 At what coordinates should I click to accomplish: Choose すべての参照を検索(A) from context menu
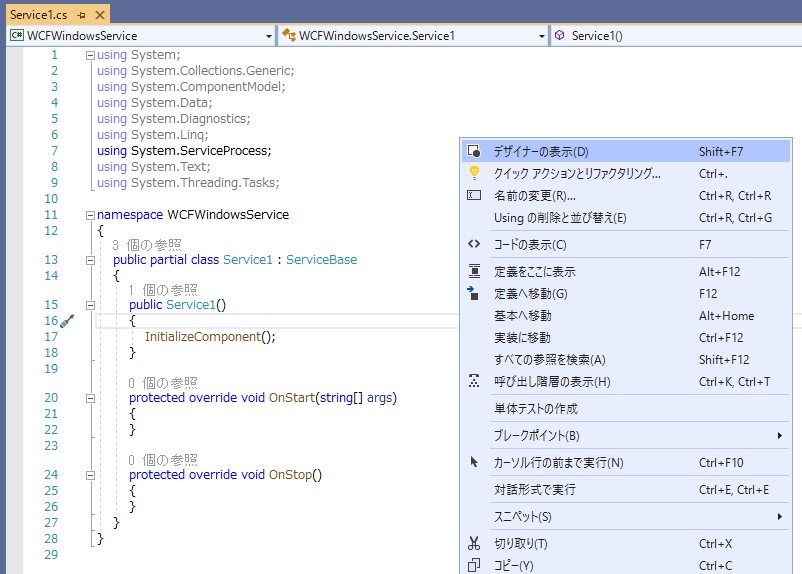pyautogui.click(x=551, y=360)
